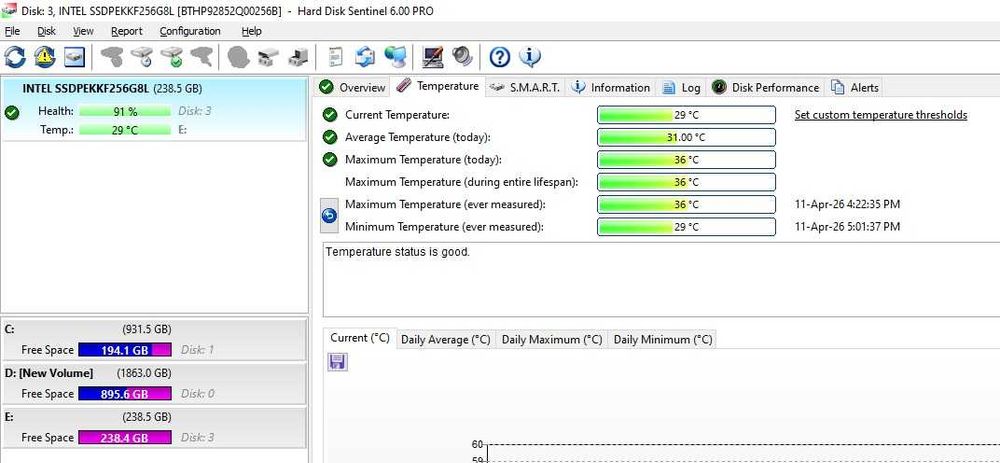Image resolution: width=1000 pixels, height=463 pixels.
Task: Open the Disk menu
Action: point(46,31)
